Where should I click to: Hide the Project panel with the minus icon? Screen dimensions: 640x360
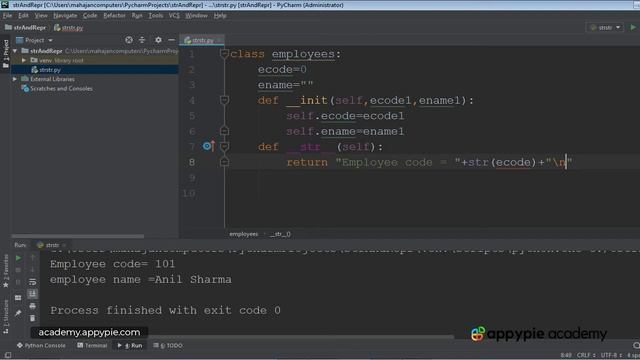point(171,40)
